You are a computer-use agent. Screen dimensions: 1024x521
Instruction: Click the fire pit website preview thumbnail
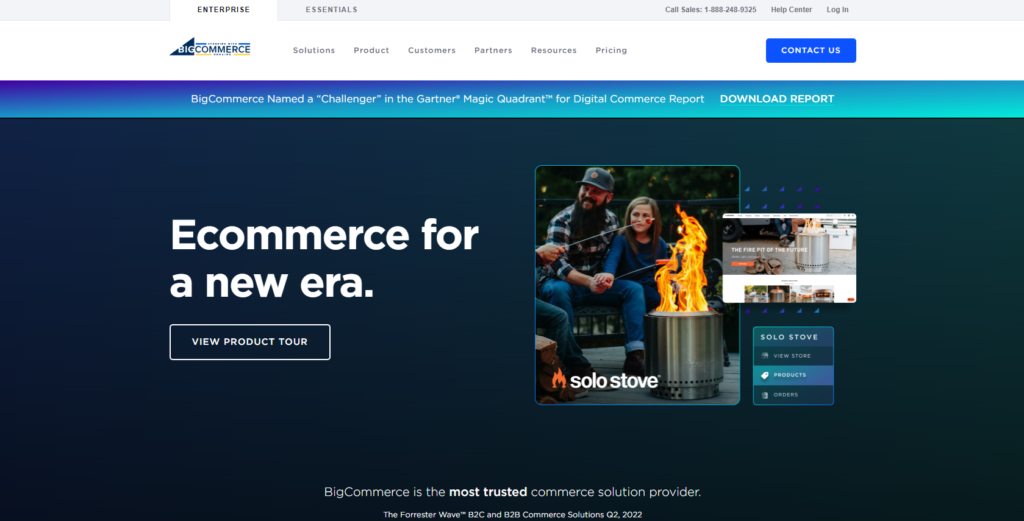[x=790, y=258]
